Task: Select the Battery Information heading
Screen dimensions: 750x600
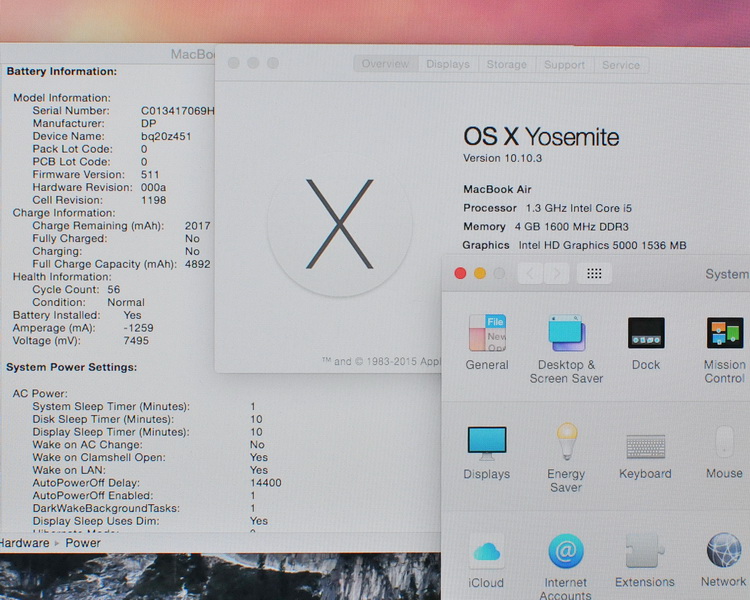Action: (62, 71)
